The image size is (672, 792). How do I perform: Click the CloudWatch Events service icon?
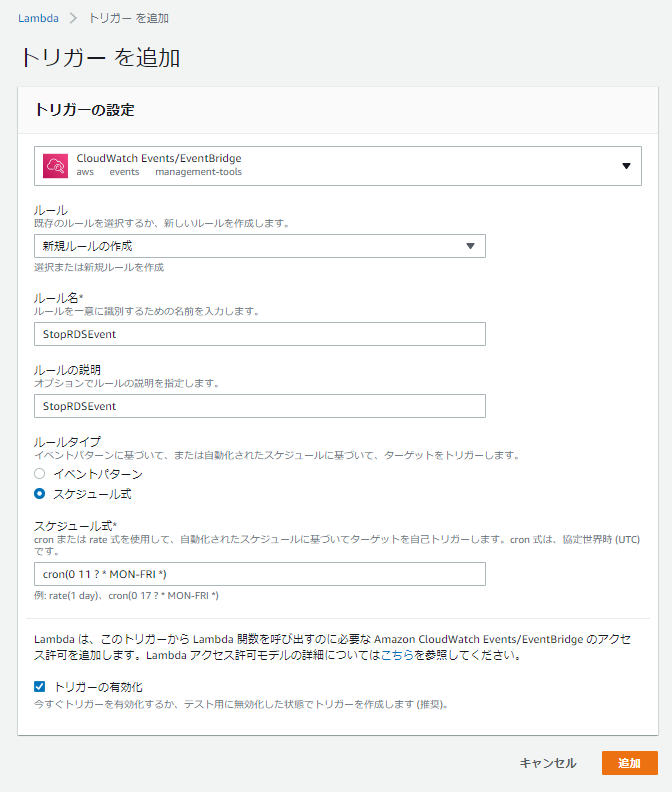click(56, 166)
